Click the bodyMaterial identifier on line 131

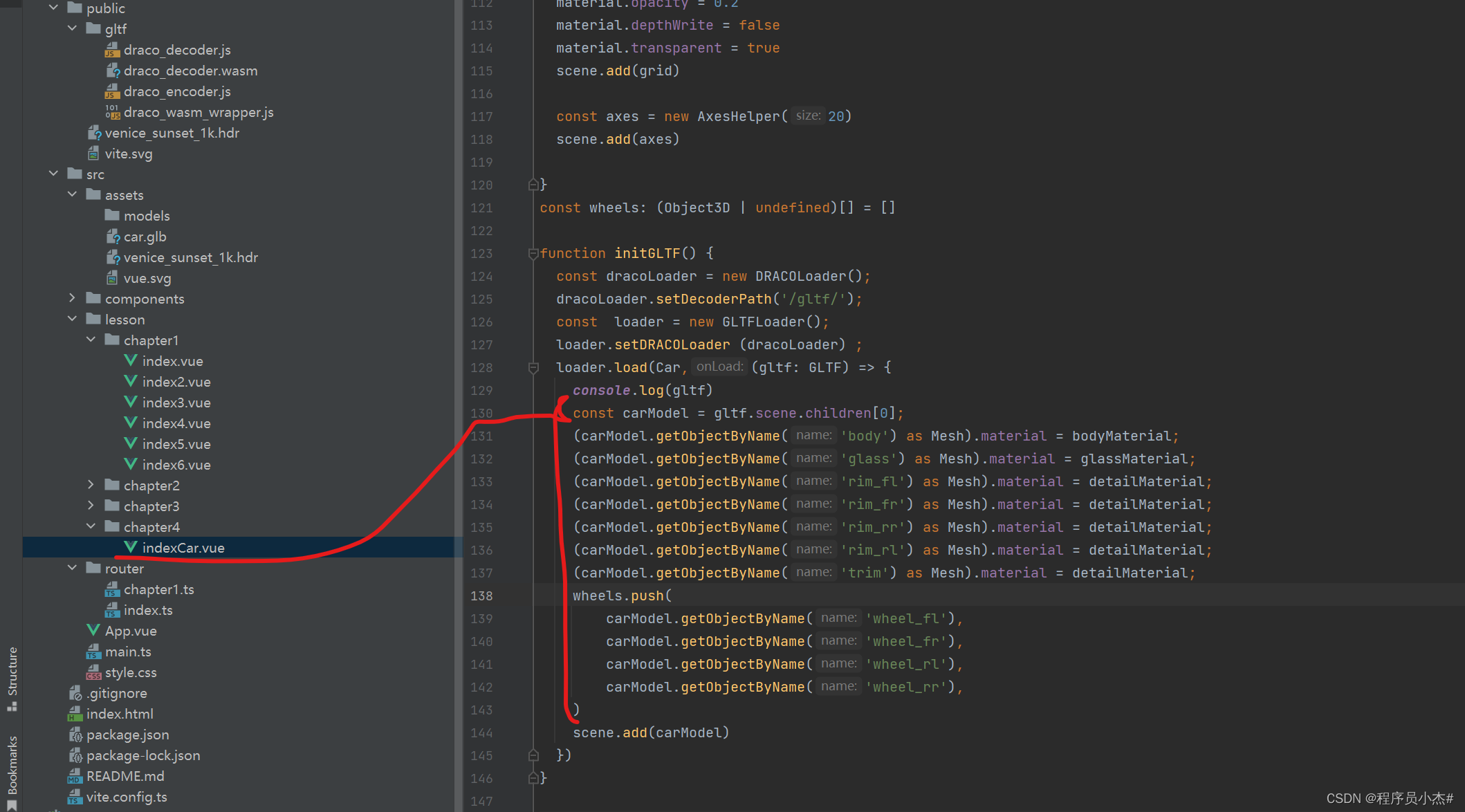pos(1121,436)
